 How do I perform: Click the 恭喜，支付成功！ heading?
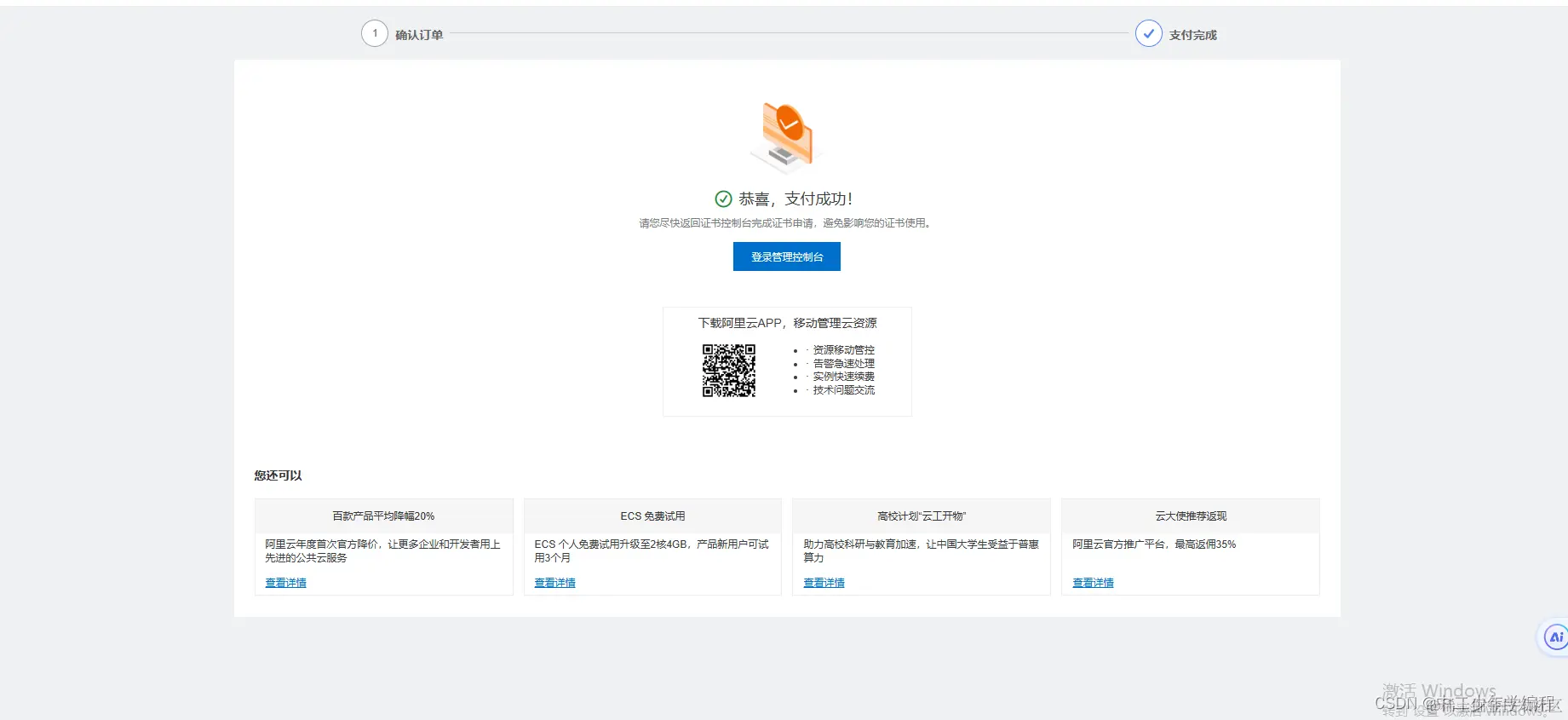[x=795, y=199]
